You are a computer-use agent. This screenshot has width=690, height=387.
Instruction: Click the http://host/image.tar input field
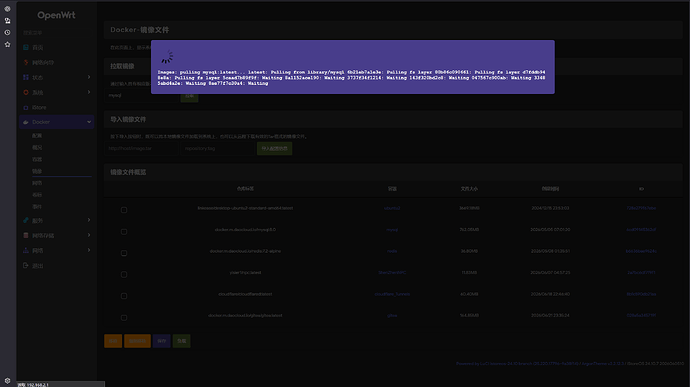point(141,148)
